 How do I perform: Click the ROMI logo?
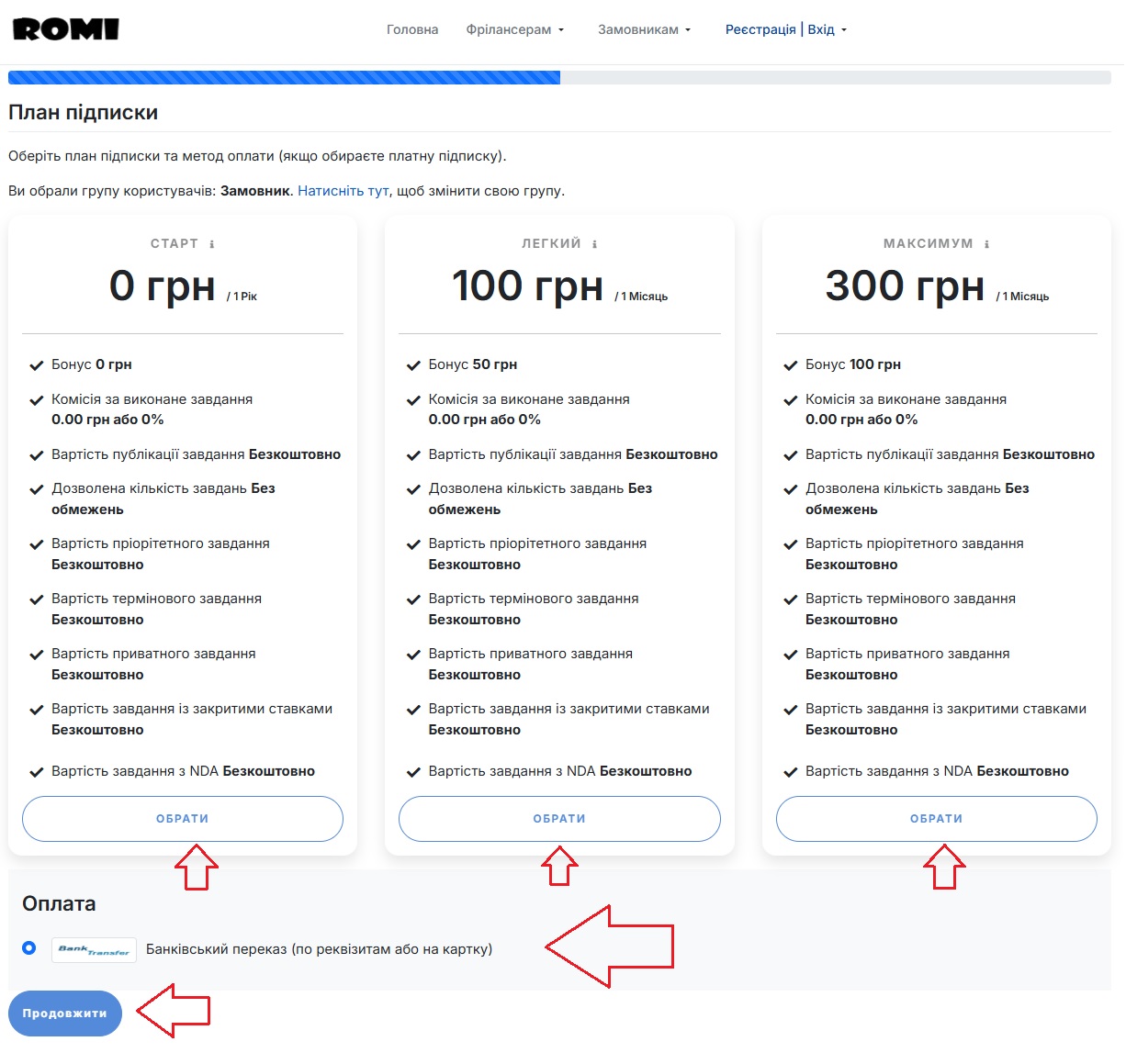point(66,29)
